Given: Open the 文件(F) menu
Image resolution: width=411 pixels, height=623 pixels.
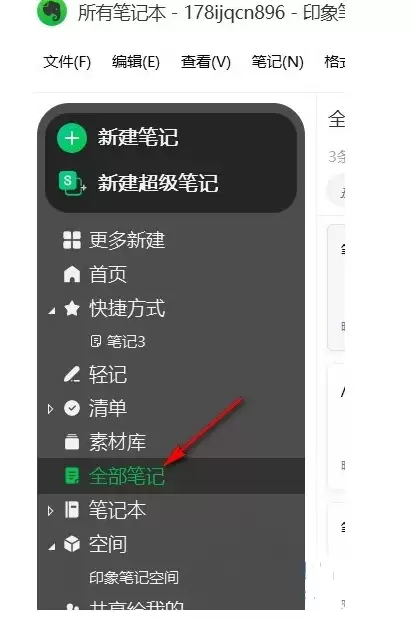Looking at the screenshot, I should (67, 62).
